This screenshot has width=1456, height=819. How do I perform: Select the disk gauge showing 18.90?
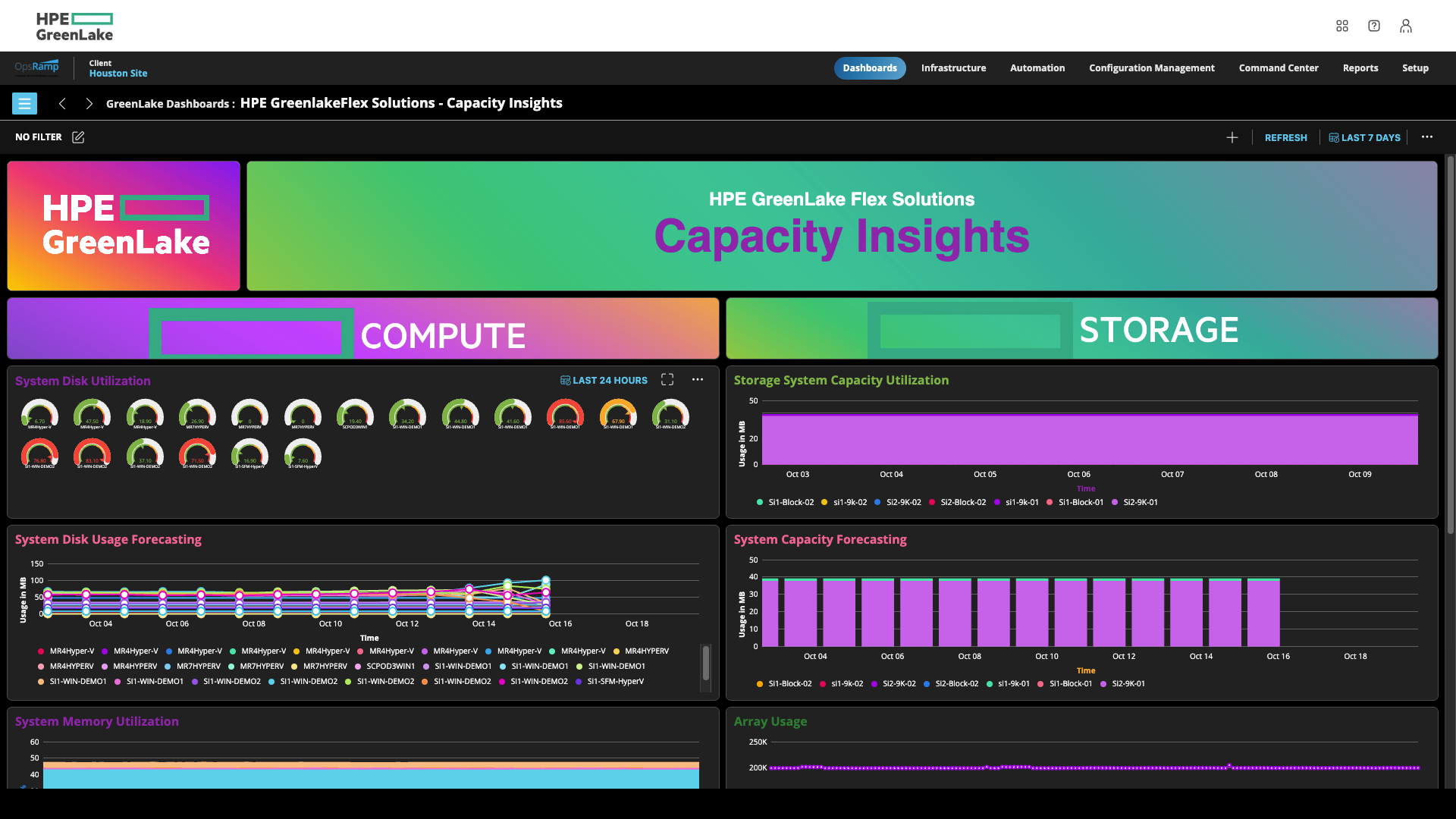(x=145, y=415)
